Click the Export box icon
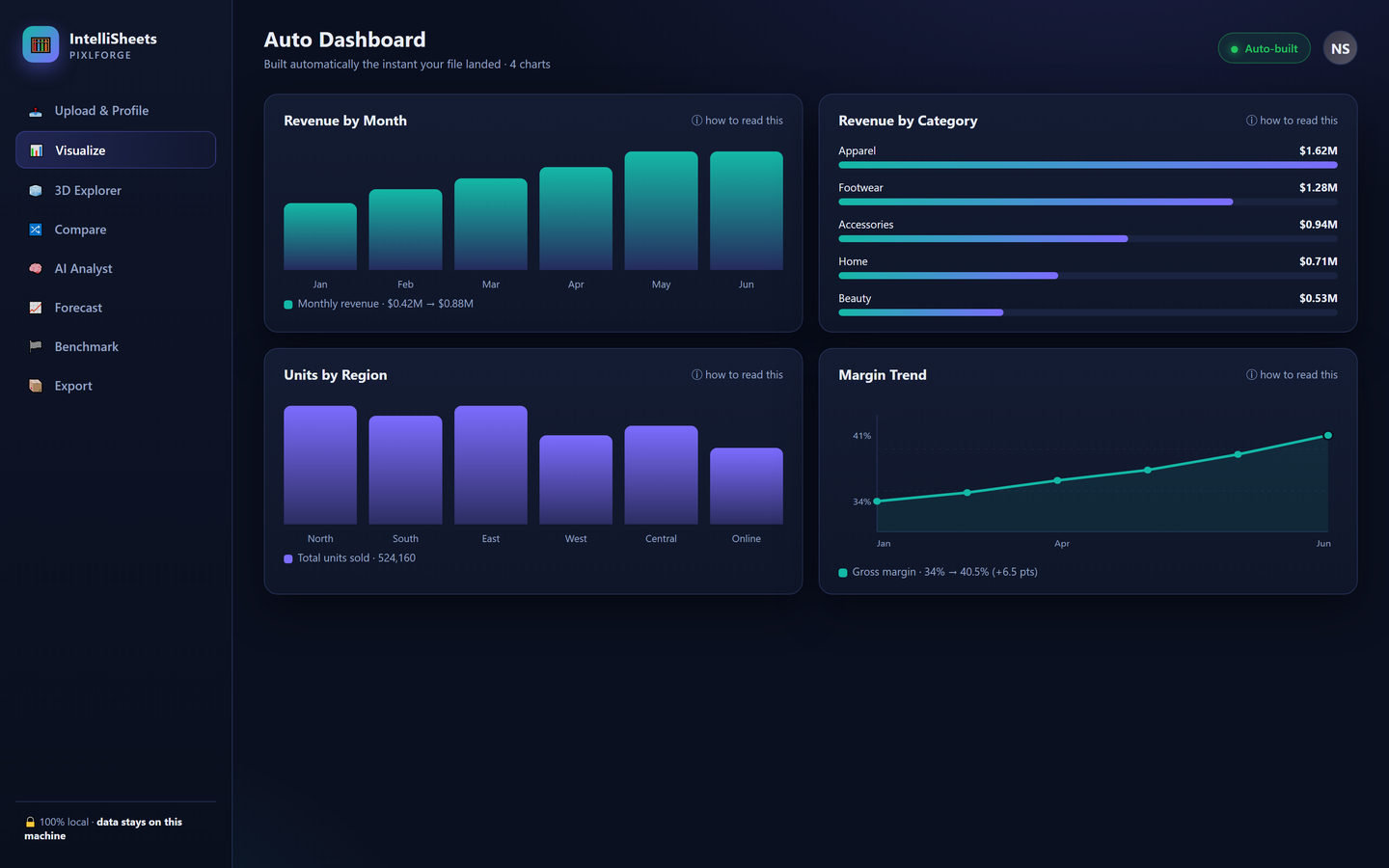This screenshot has height=868, width=1389. tap(36, 386)
